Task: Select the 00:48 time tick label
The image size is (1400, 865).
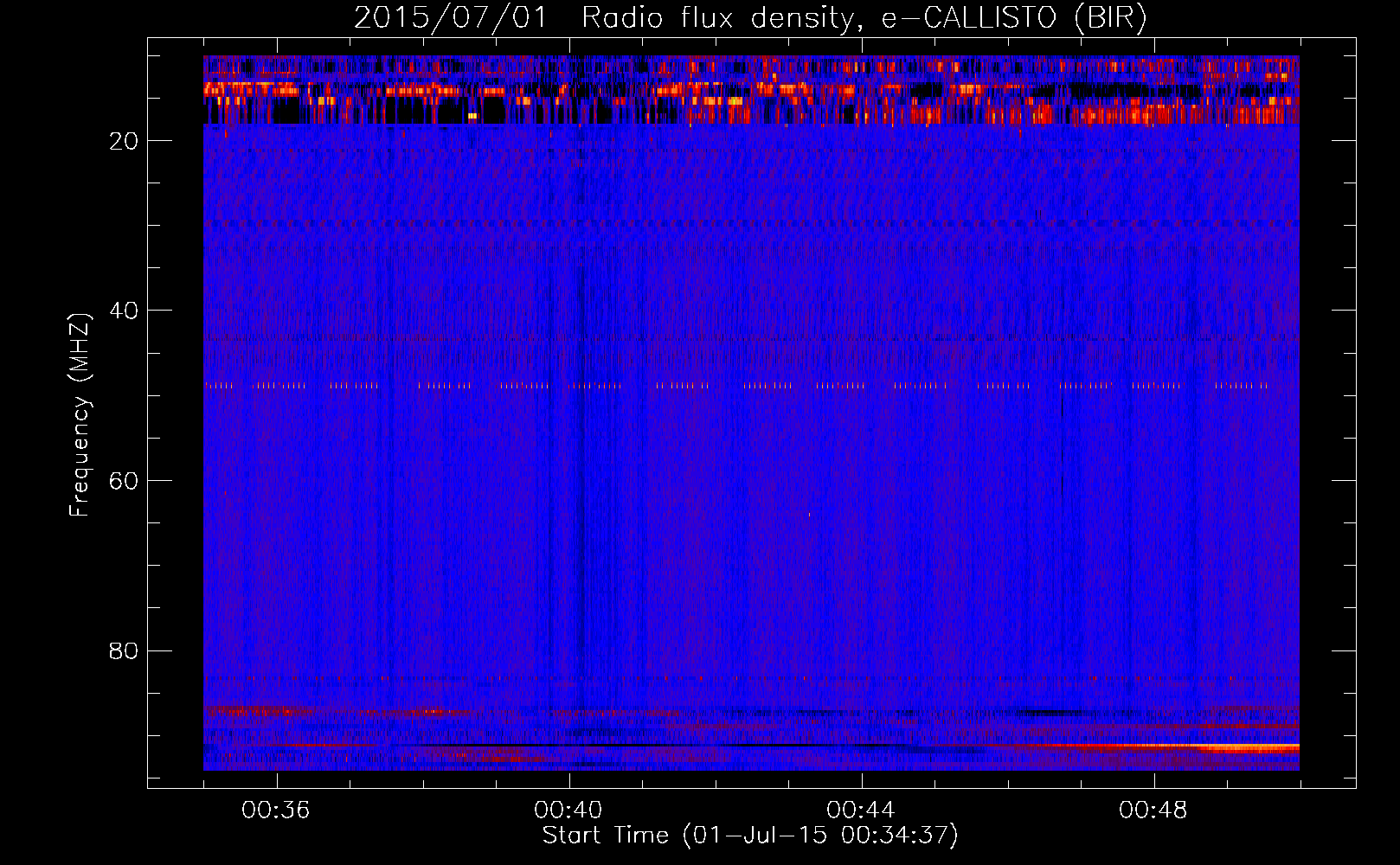Action: 1153,811
